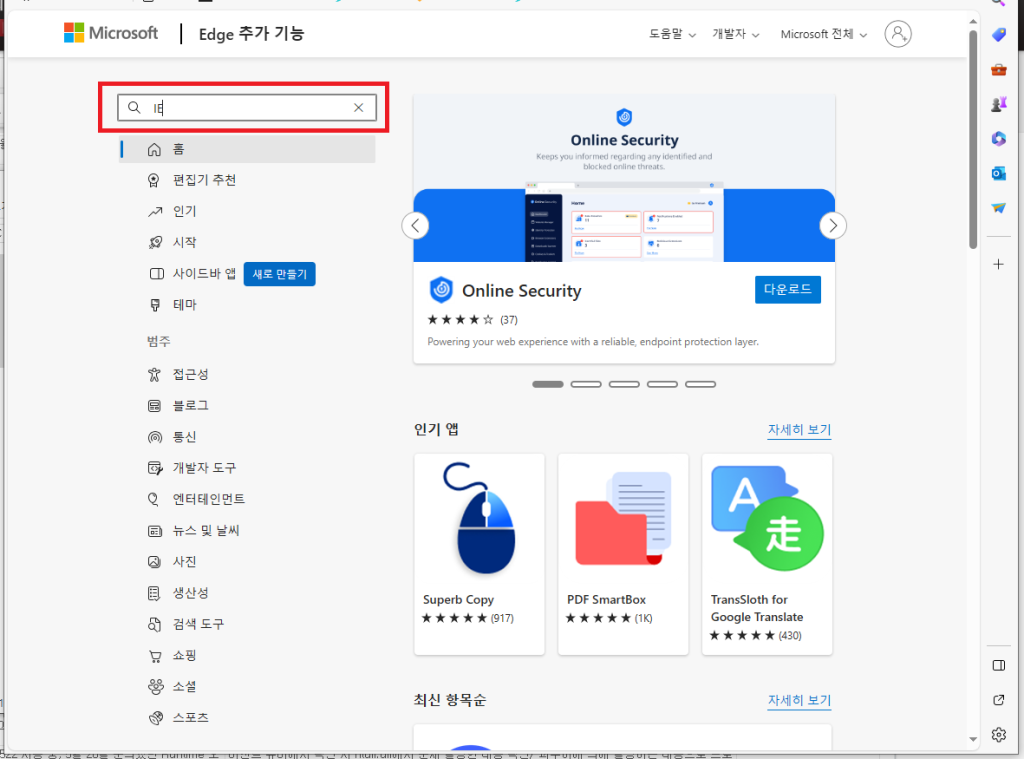Open the Tools briefcase icon in Edge sidebar

click(x=999, y=69)
